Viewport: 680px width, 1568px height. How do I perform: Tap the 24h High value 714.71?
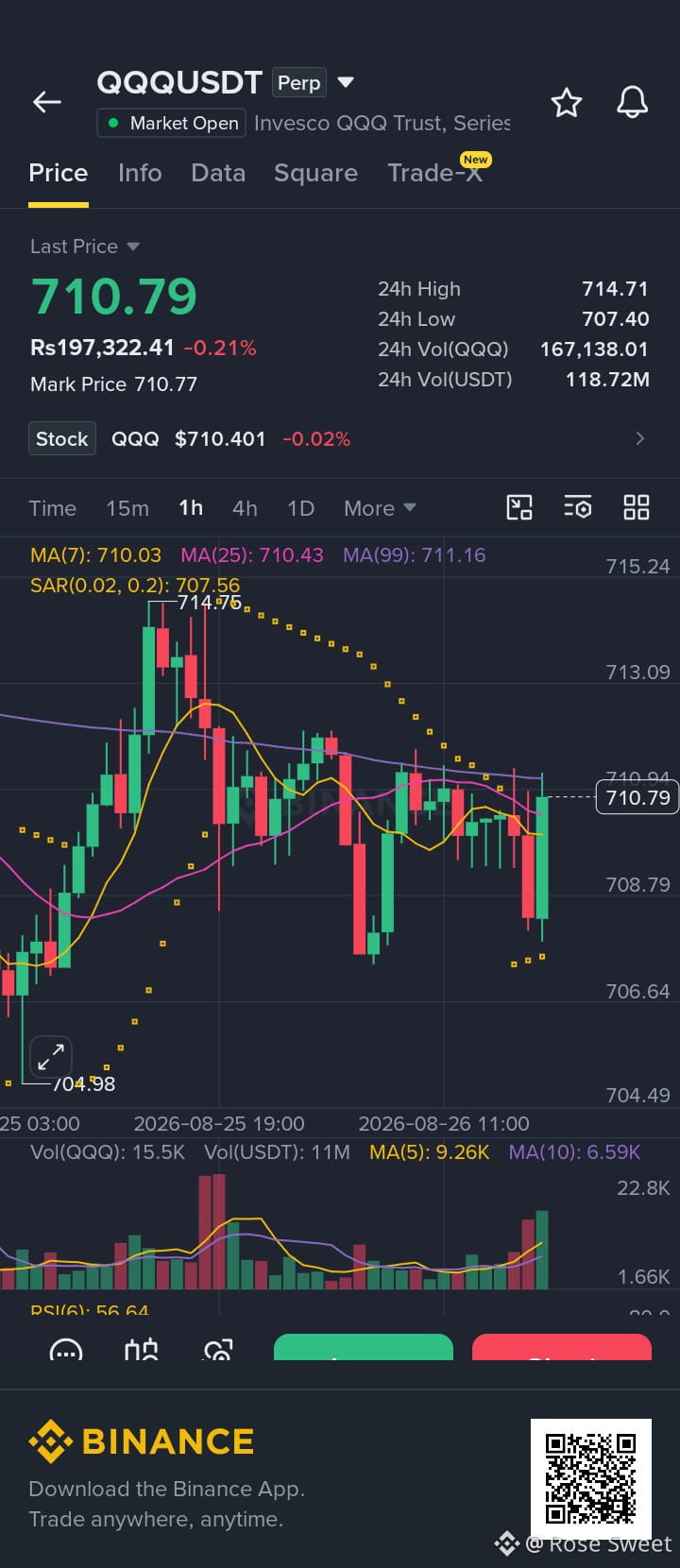[615, 289]
